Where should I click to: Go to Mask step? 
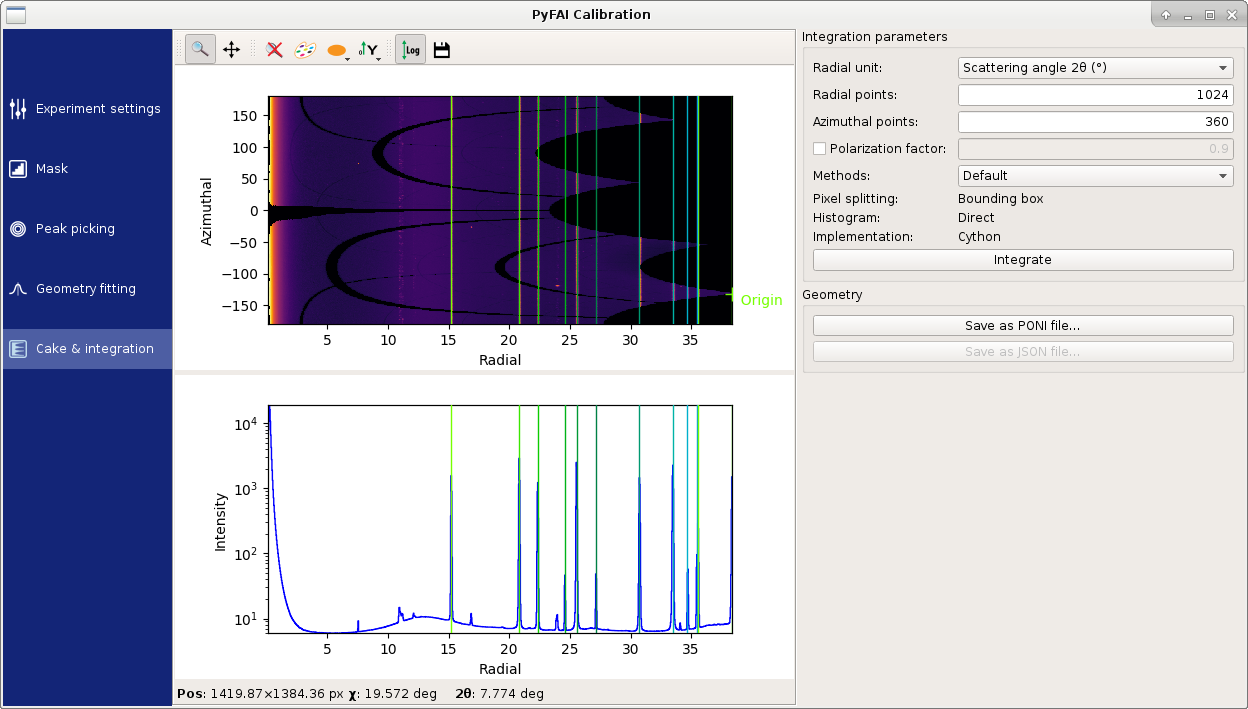(x=87, y=169)
